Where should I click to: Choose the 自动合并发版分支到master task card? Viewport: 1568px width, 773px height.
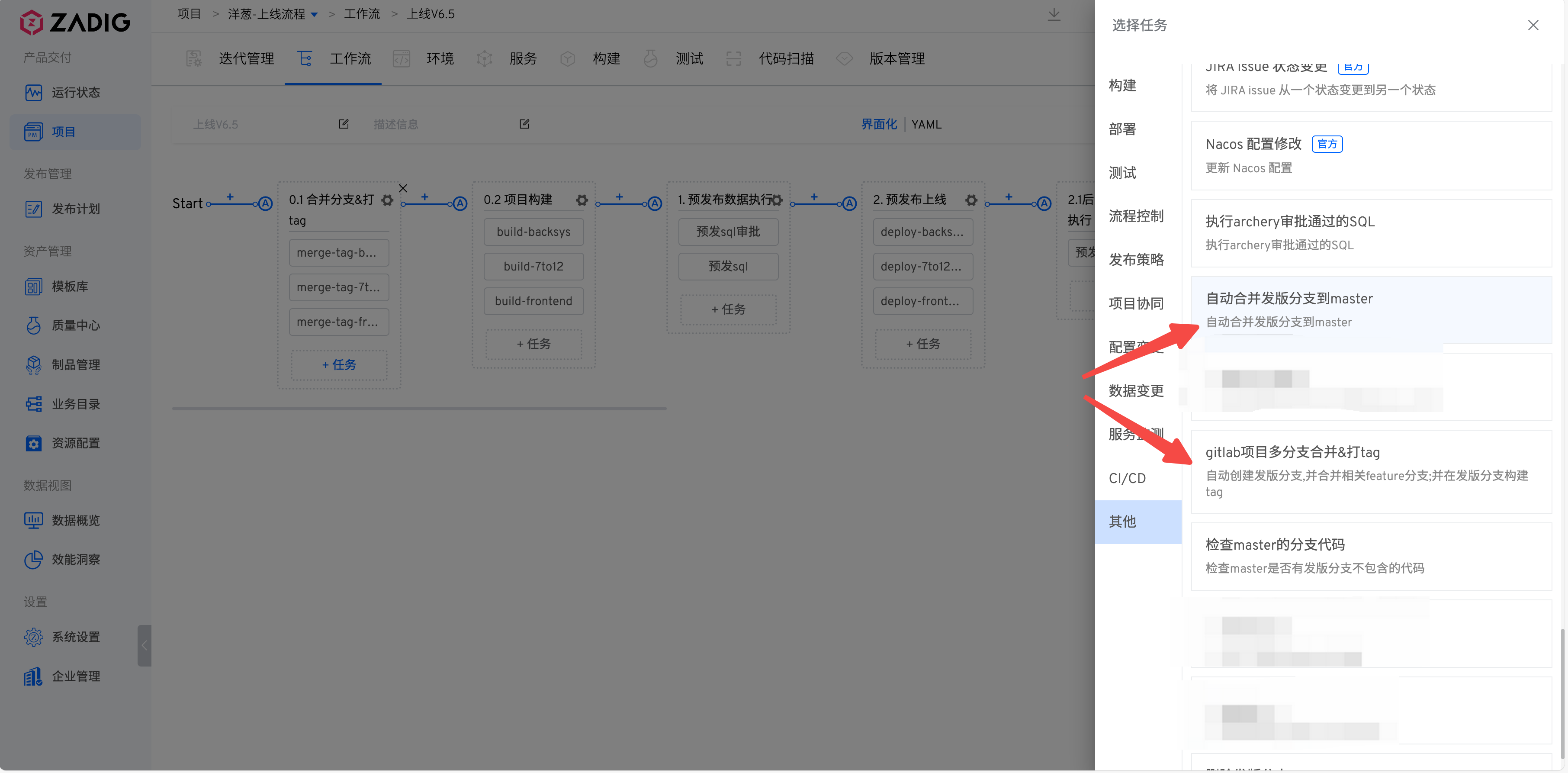pyautogui.click(x=1371, y=310)
